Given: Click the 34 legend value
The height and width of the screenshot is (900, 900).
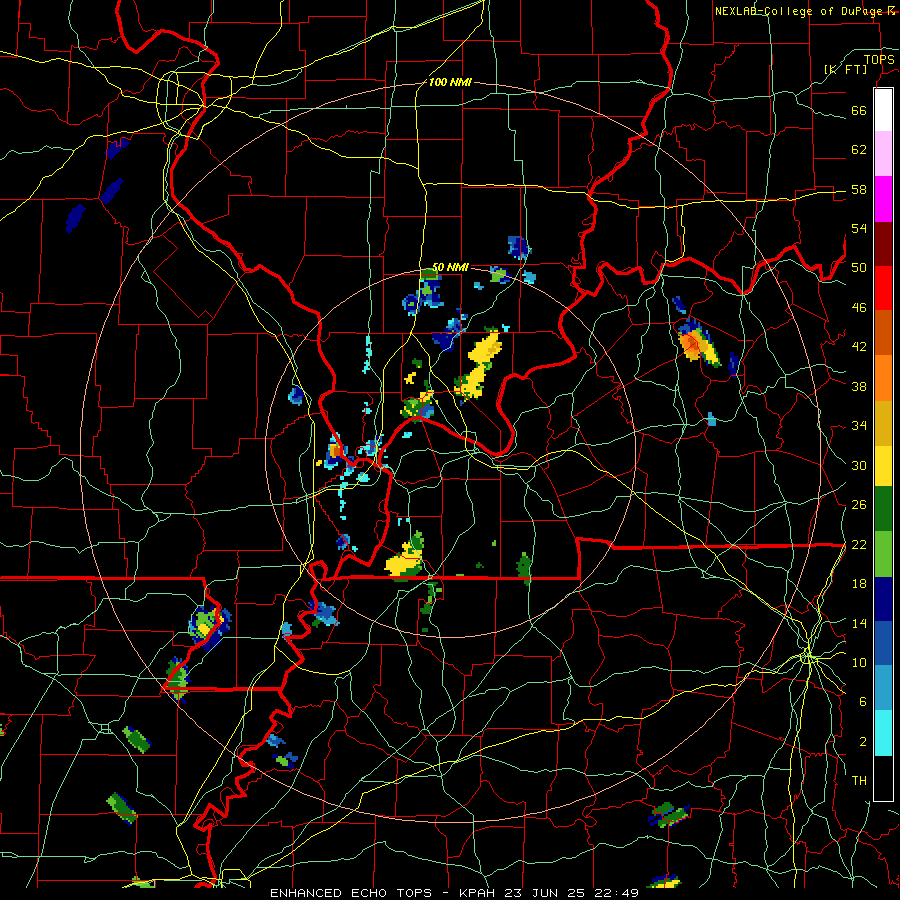Looking at the screenshot, I should pos(859,426).
